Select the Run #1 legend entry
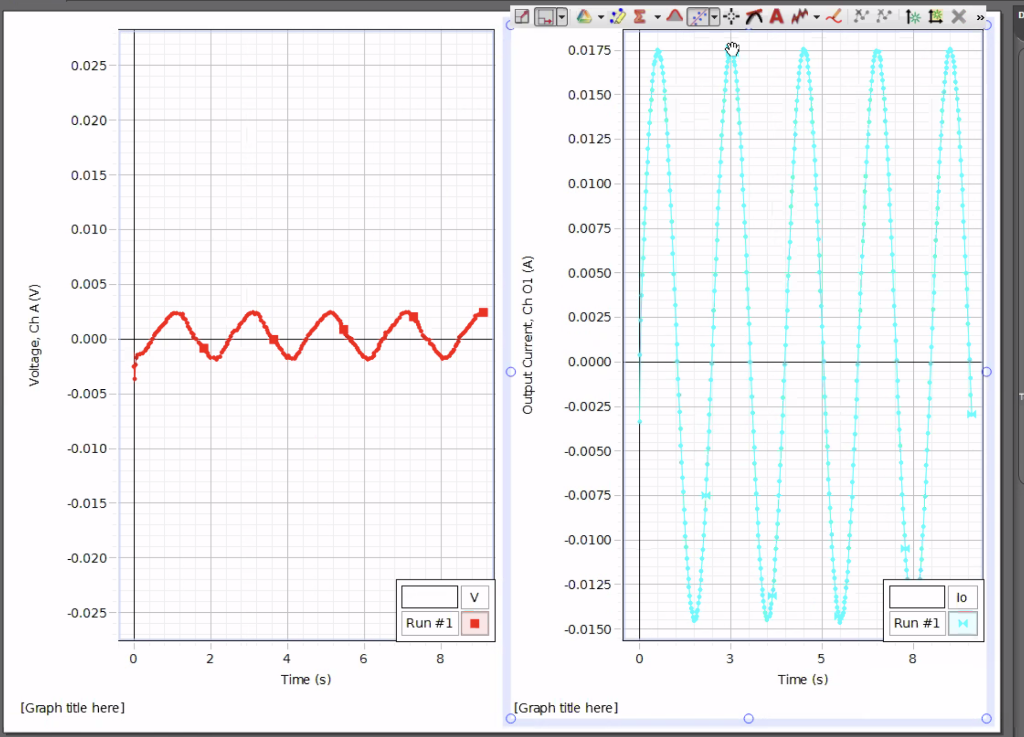 click(x=429, y=622)
